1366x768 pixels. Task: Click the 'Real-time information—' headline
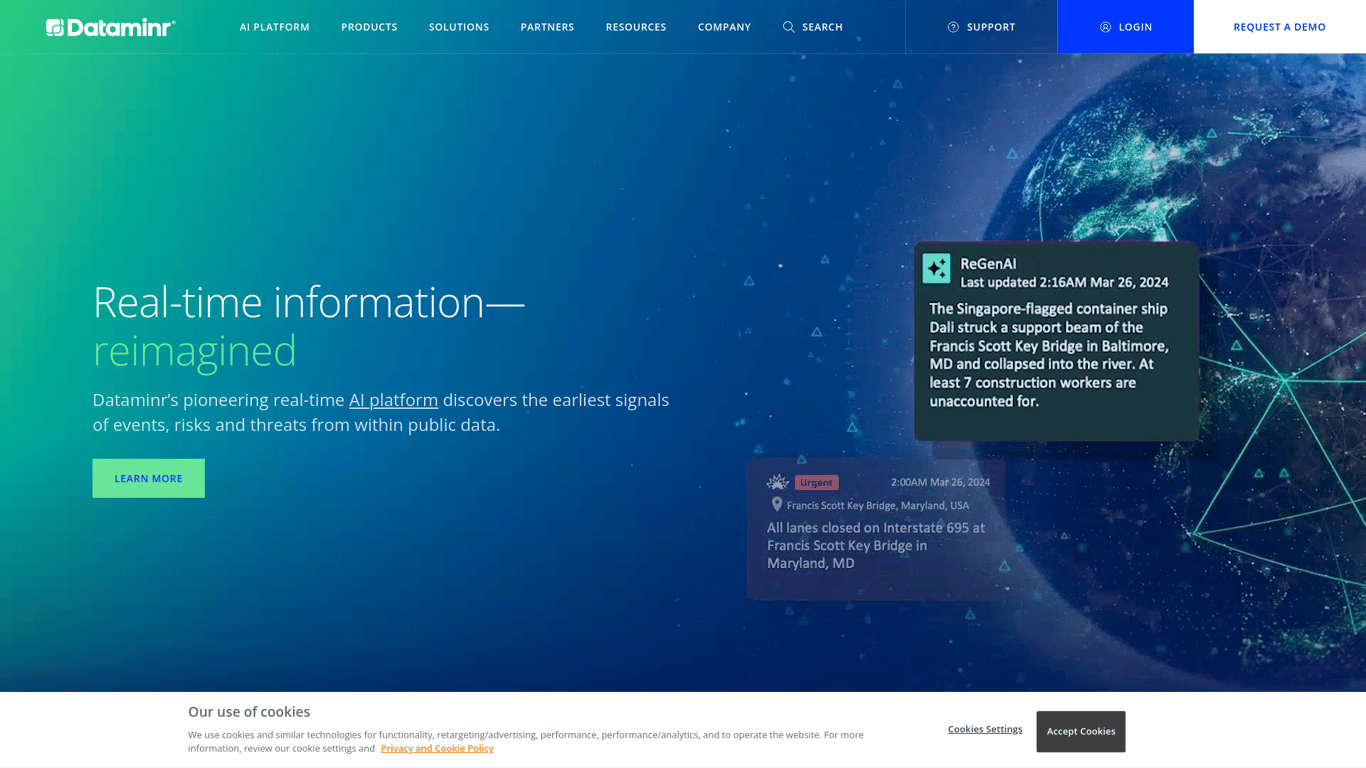(308, 302)
